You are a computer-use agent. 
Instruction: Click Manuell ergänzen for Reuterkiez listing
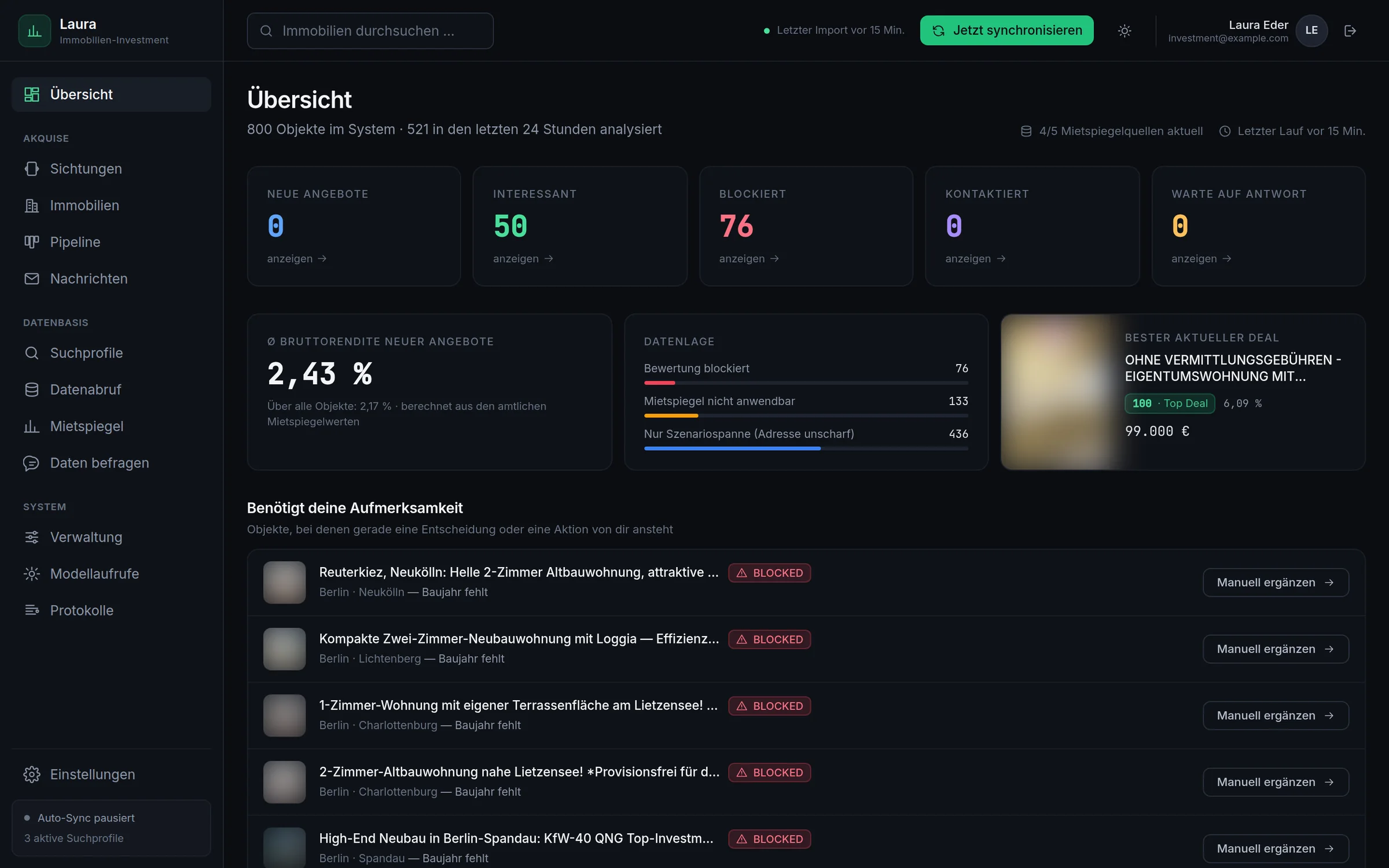pos(1276,582)
